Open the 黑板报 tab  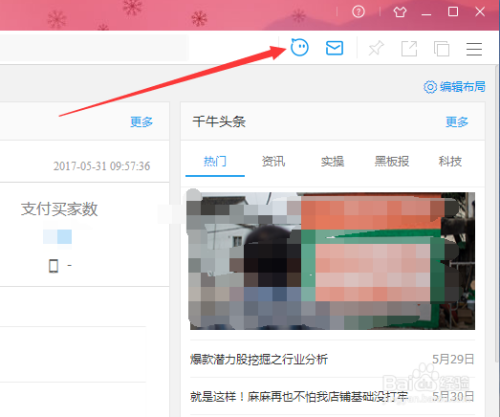coord(392,162)
